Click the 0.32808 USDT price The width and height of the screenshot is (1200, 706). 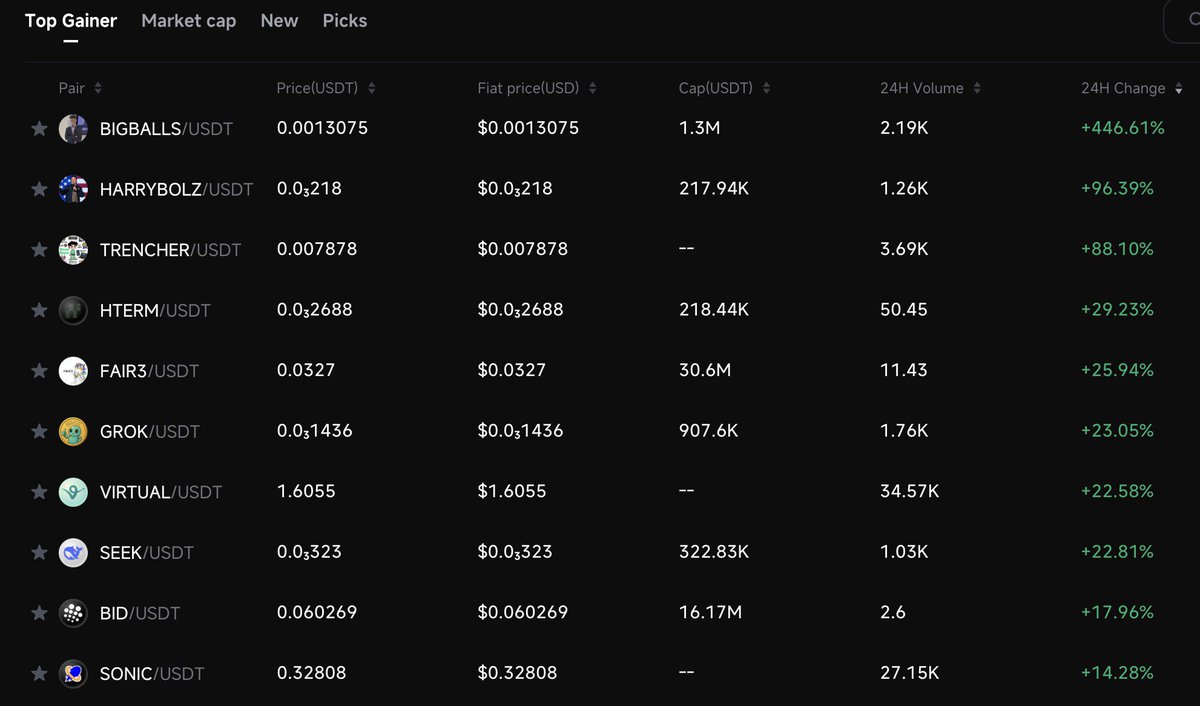click(311, 673)
